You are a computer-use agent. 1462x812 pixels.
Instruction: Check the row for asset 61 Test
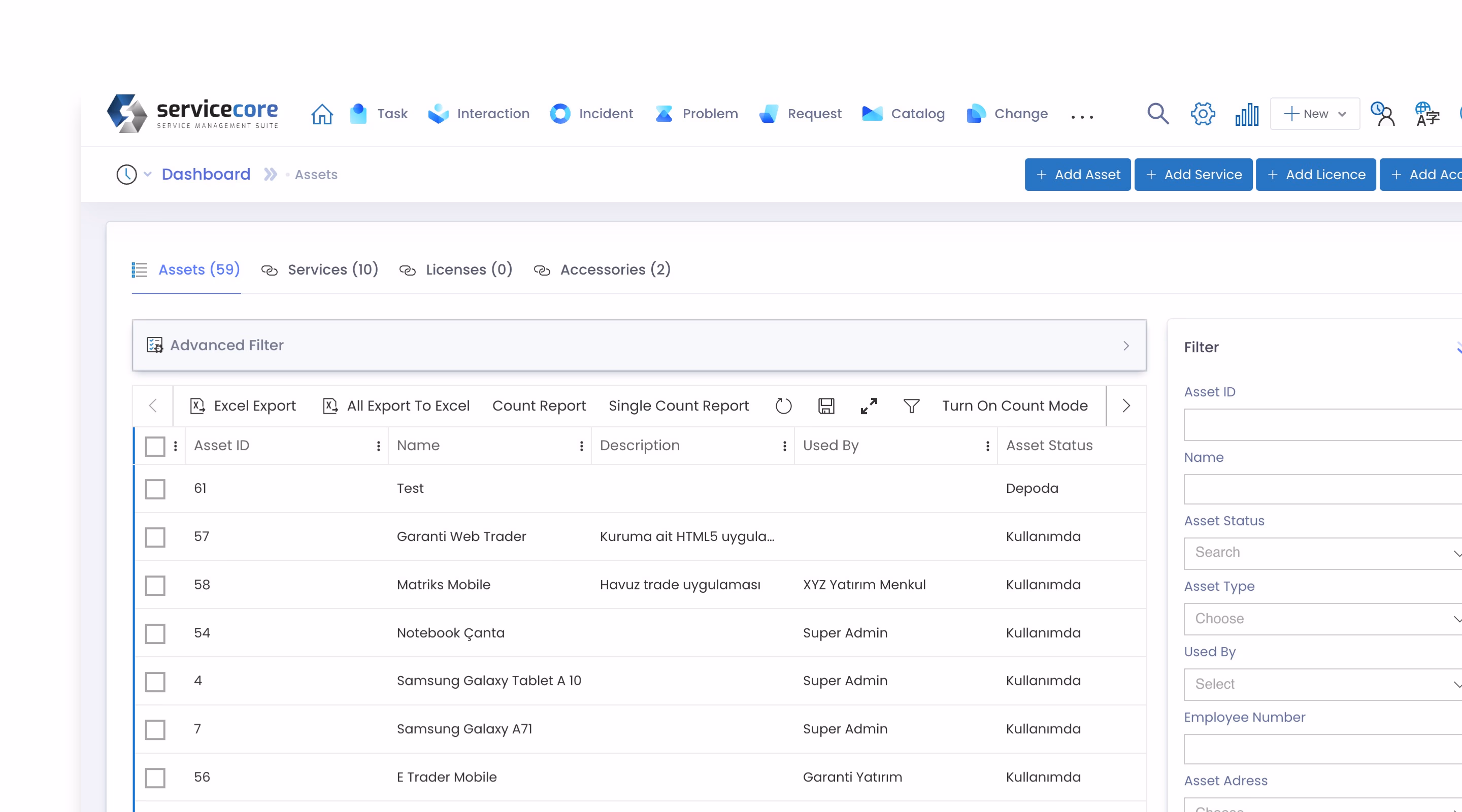[x=155, y=489]
